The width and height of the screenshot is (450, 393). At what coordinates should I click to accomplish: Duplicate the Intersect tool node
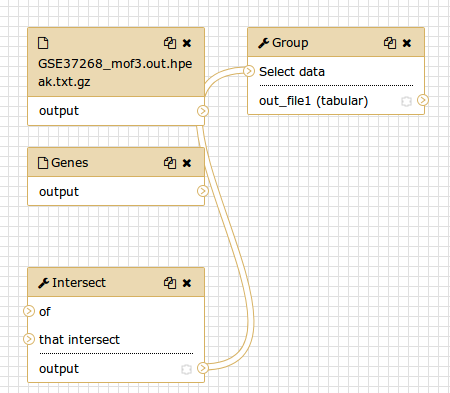(170, 283)
